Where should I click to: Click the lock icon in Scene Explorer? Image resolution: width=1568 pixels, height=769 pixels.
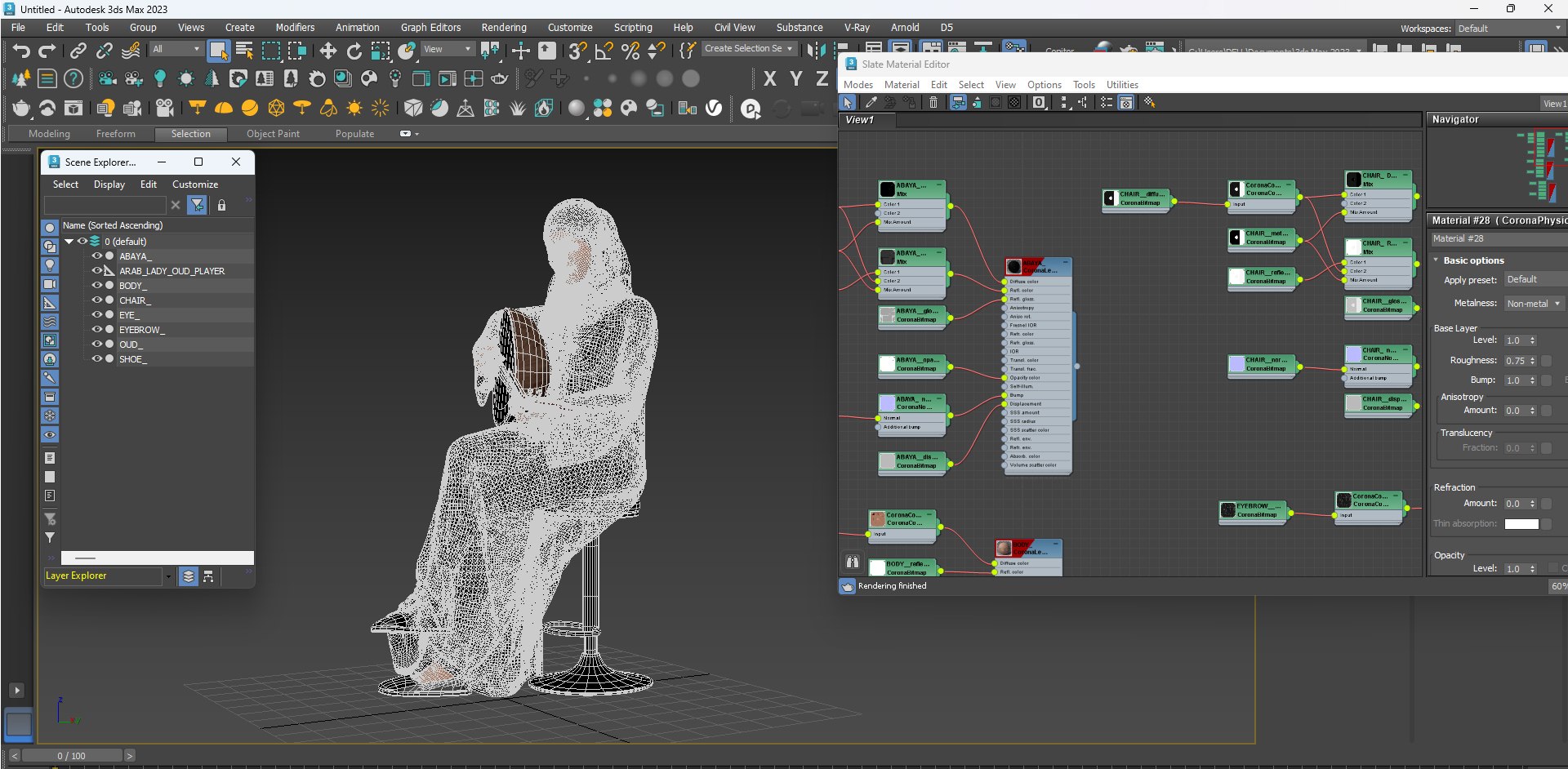[x=221, y=205]
